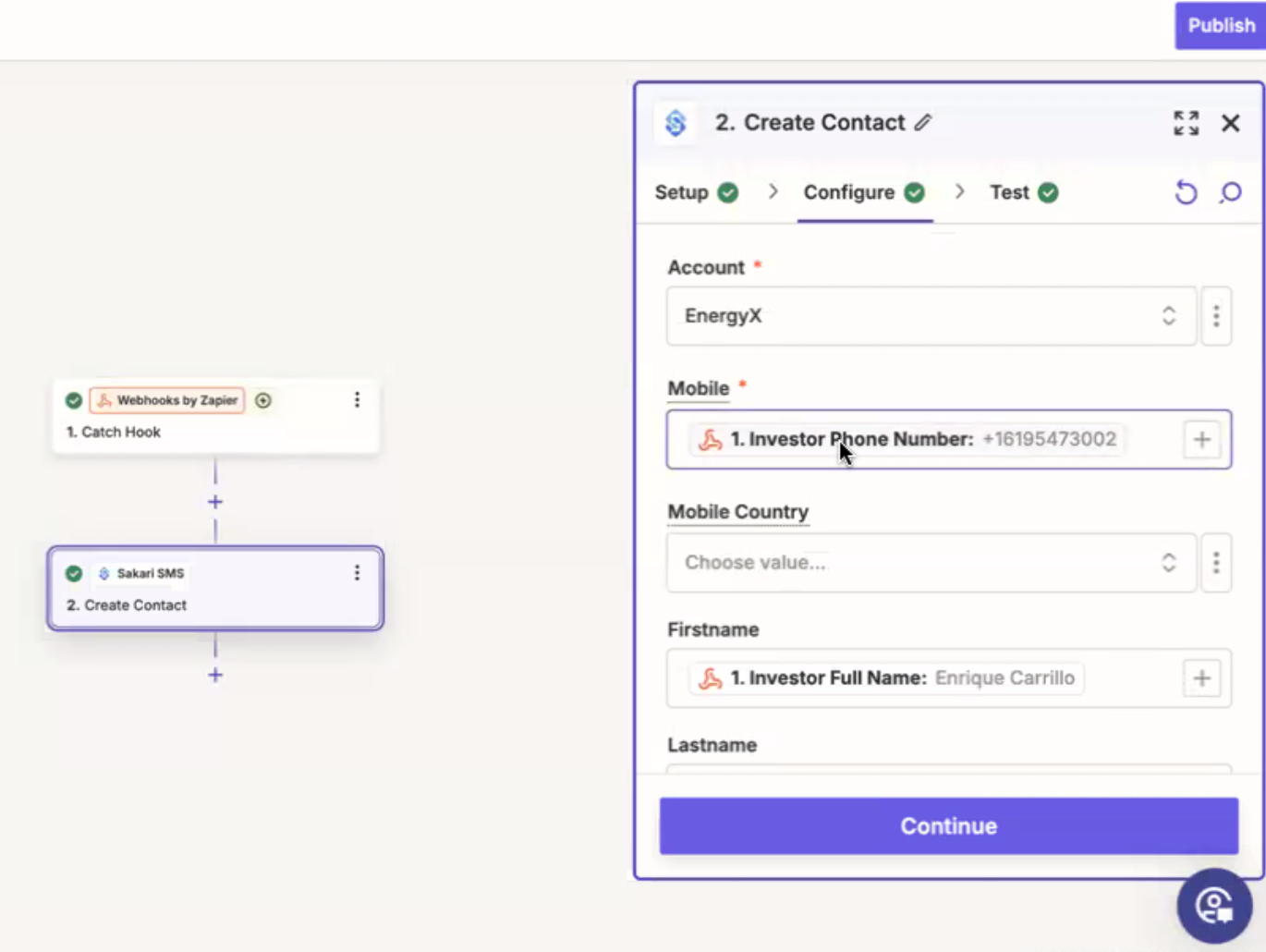Click the Mobile field label
Image resolution: width=1266 pixels, height=952 pixels.
699,388
